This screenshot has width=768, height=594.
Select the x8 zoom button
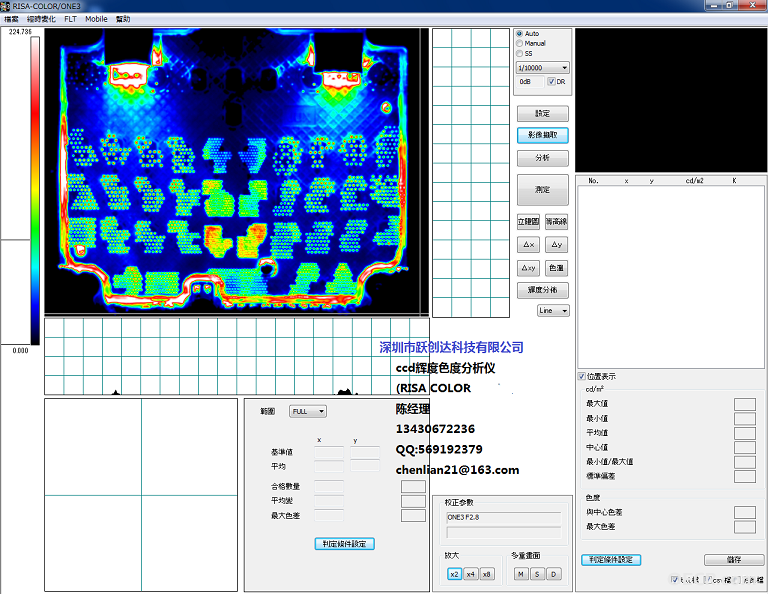(x=486, y=574)
